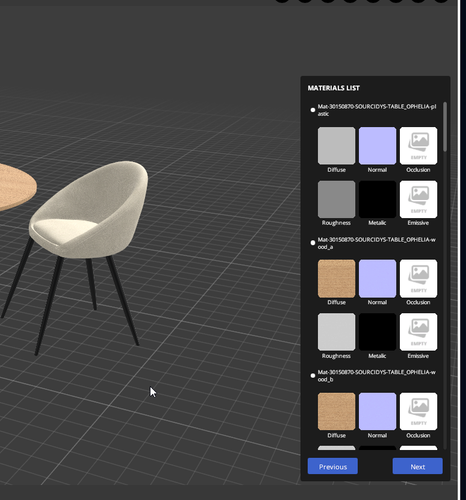Click the materials list scrollbar thumb
Viewport: 466px width, 500px height.
pyautogui.click(x=445, y=127)
